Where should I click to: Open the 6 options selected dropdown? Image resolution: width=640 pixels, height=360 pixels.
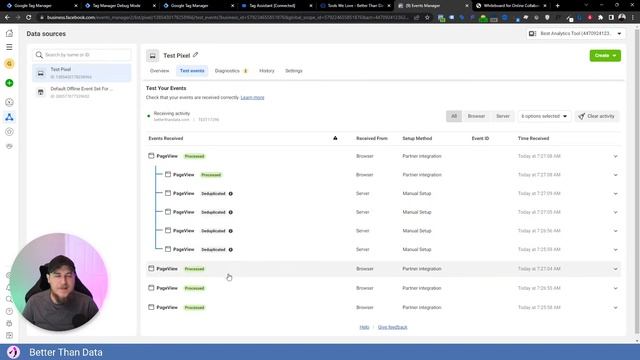click(x=544, y=116)
